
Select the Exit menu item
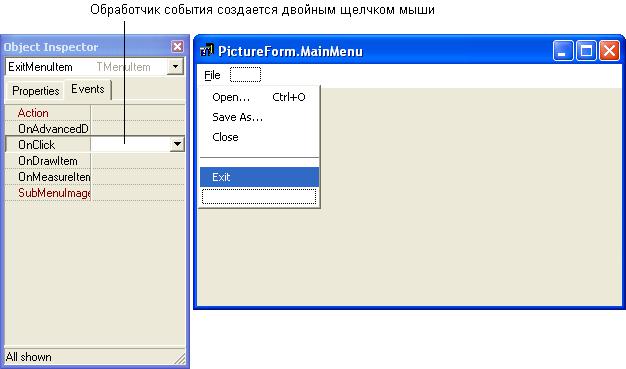(259, 177)
